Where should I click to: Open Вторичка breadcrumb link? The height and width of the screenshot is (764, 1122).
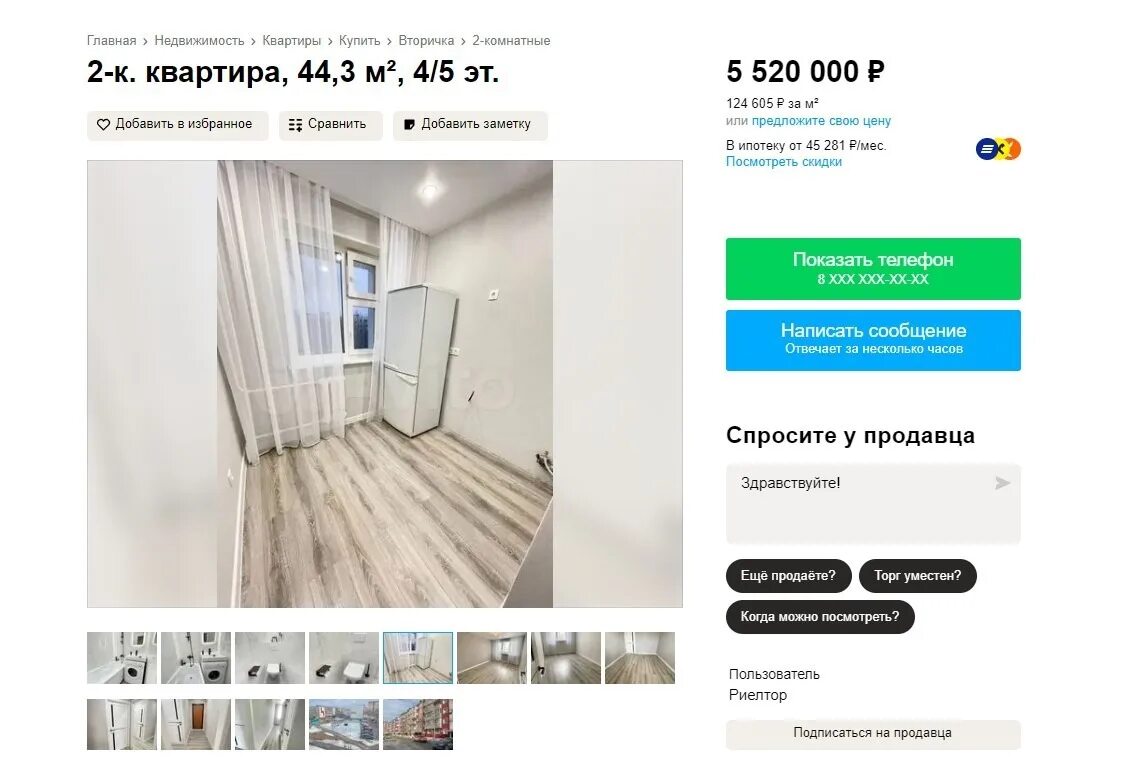(x=426, y=41)
